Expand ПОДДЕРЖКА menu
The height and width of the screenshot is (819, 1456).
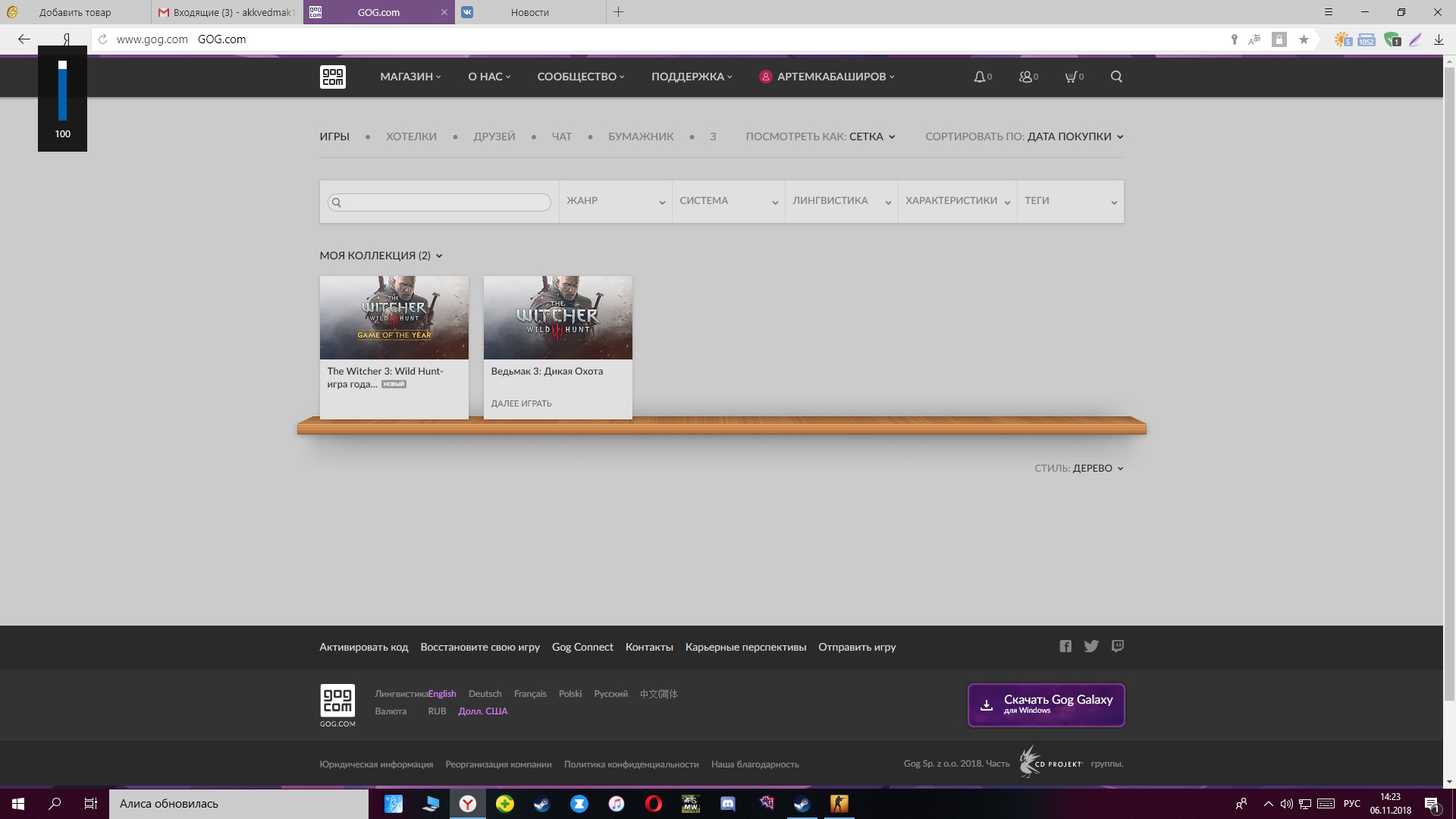click(x=692, y=77)
